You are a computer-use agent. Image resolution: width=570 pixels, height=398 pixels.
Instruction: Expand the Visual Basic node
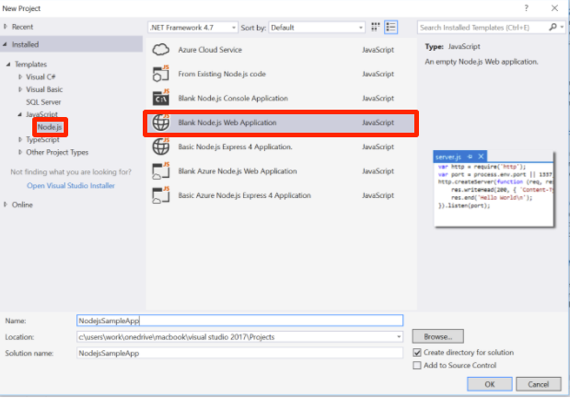[x=20, y=89]
